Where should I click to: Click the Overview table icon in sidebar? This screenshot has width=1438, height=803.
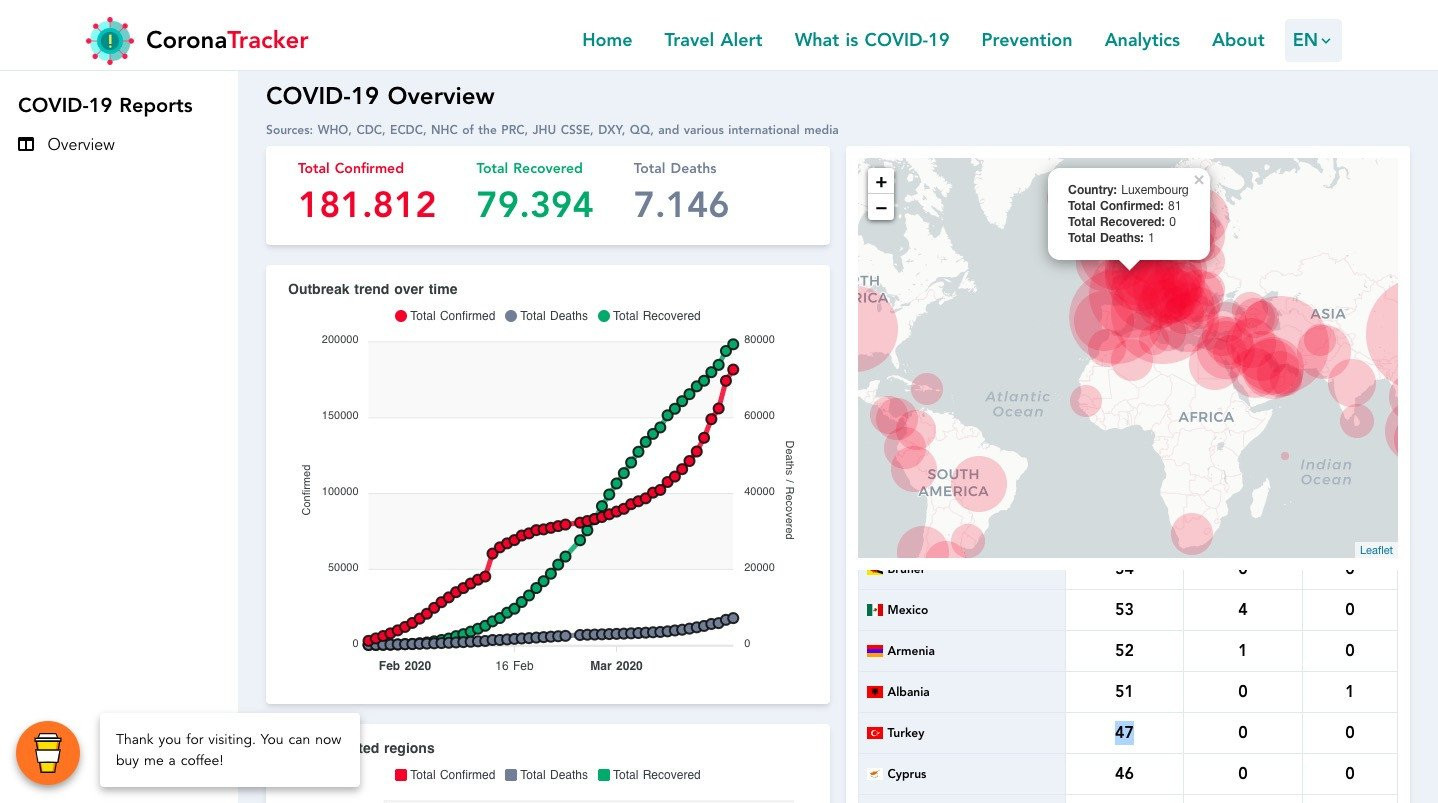click(27, 145)
